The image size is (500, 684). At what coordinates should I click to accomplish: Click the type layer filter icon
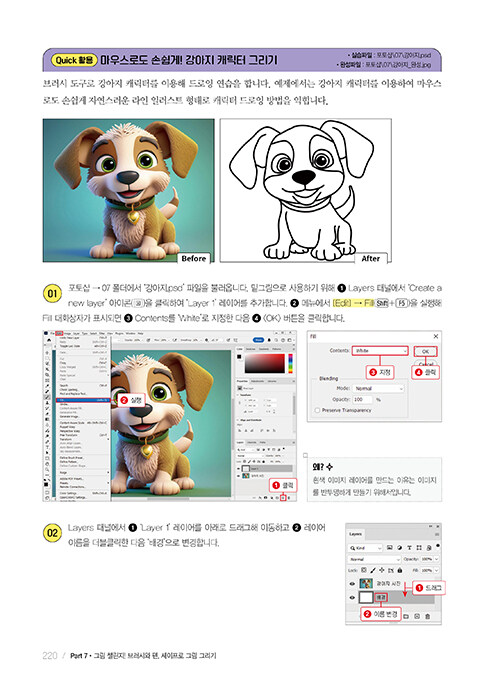point(409,547)
